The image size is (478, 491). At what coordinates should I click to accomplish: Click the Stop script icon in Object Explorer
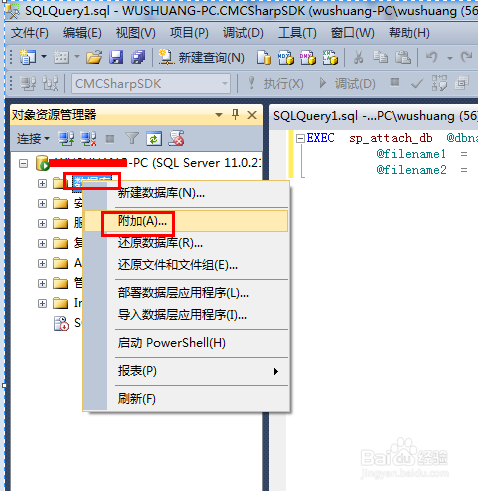pos(176,138)
